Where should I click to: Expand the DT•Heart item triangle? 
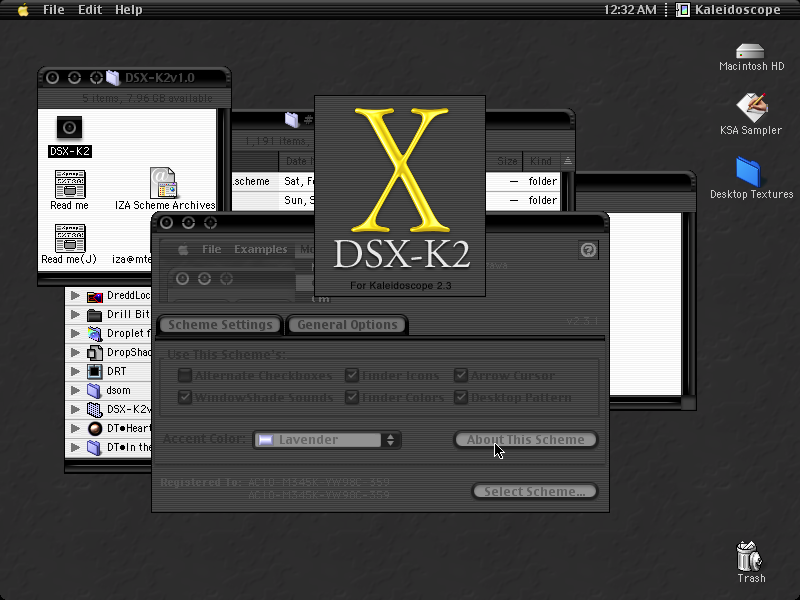(x=75, y=428)
